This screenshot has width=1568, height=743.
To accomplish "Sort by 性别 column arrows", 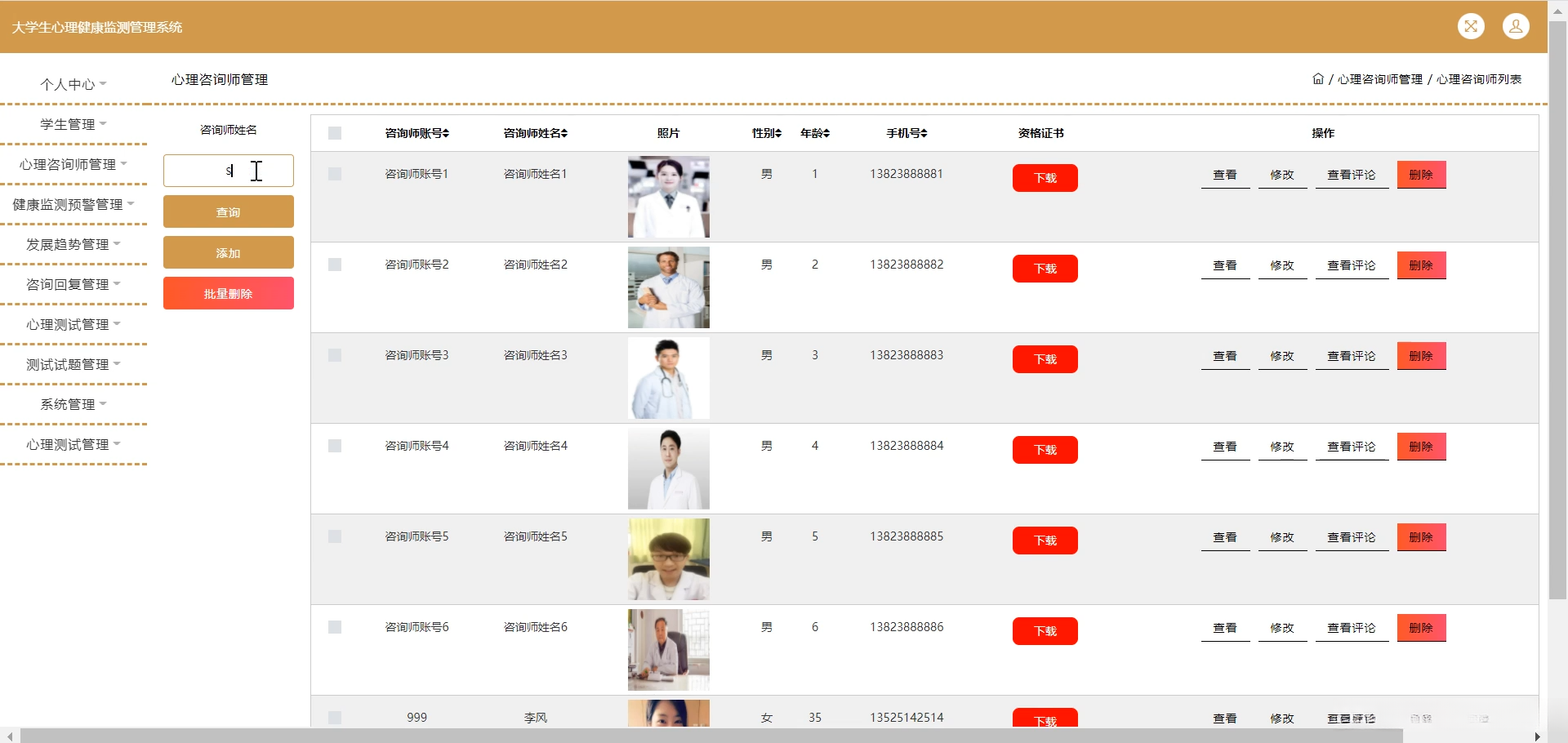I will coord(778,133).
